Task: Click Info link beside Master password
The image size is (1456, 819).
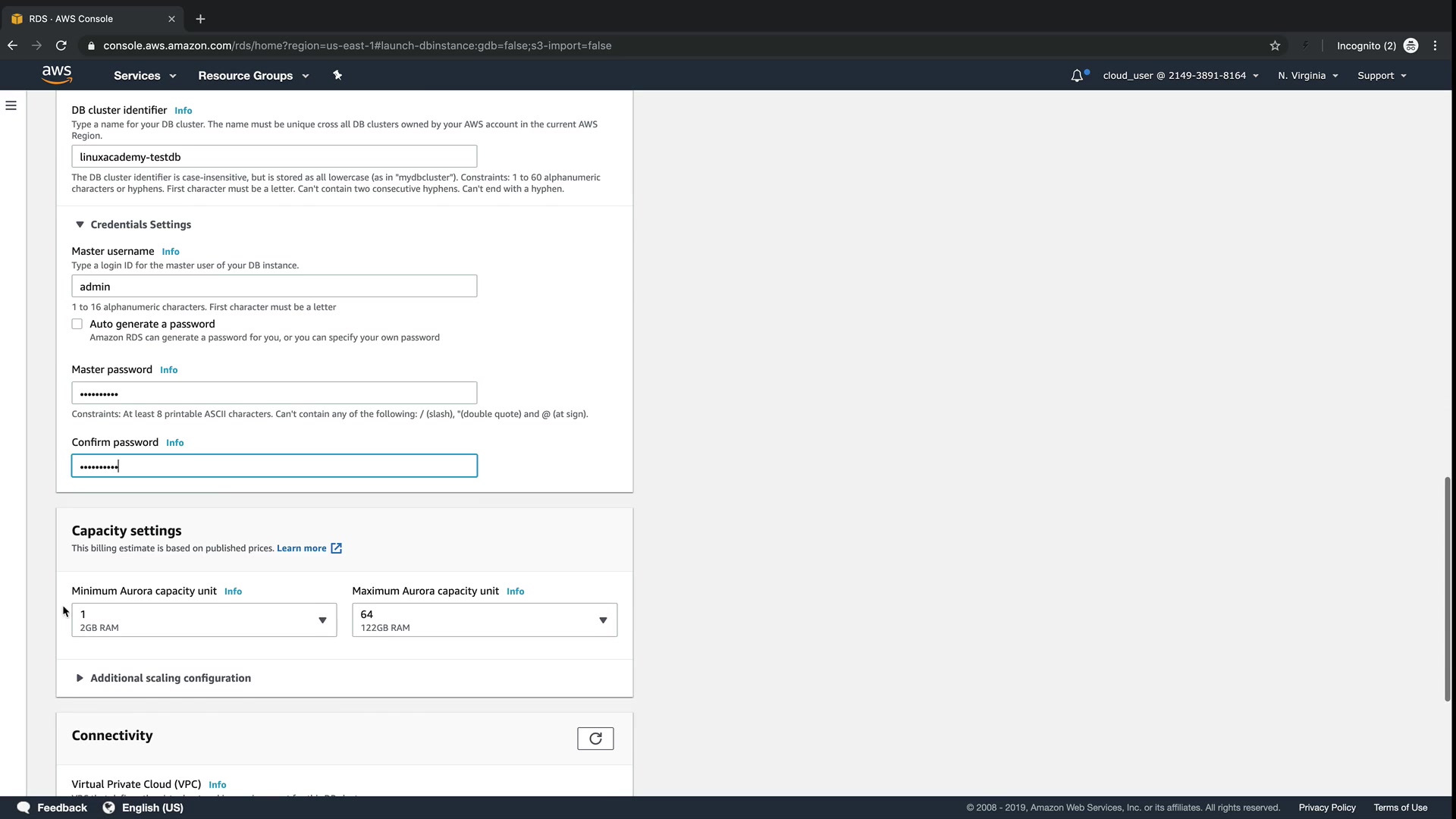Action: pyautogui.click(x=168, y=370)
